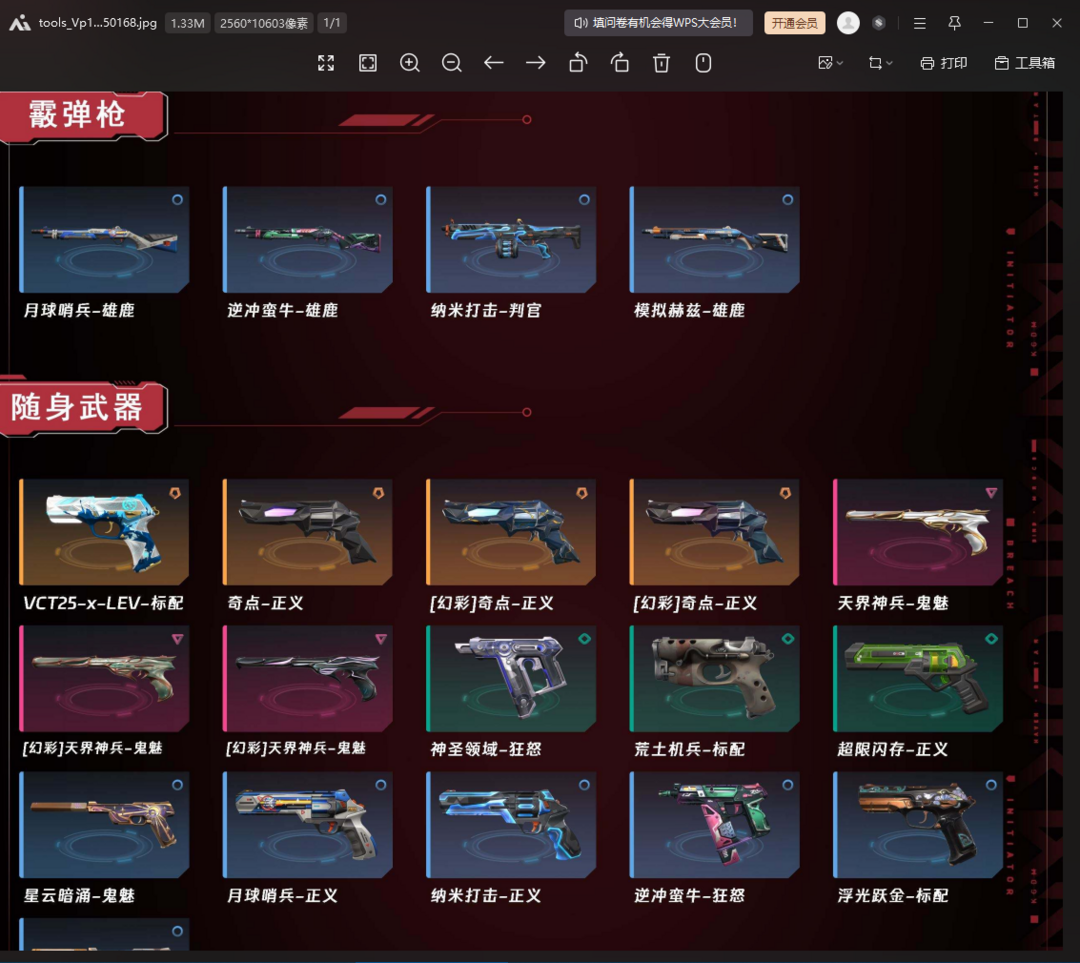Open the 工具箱 toolbox
The image size is (1080, 963).
click(x=1025, y=63)
